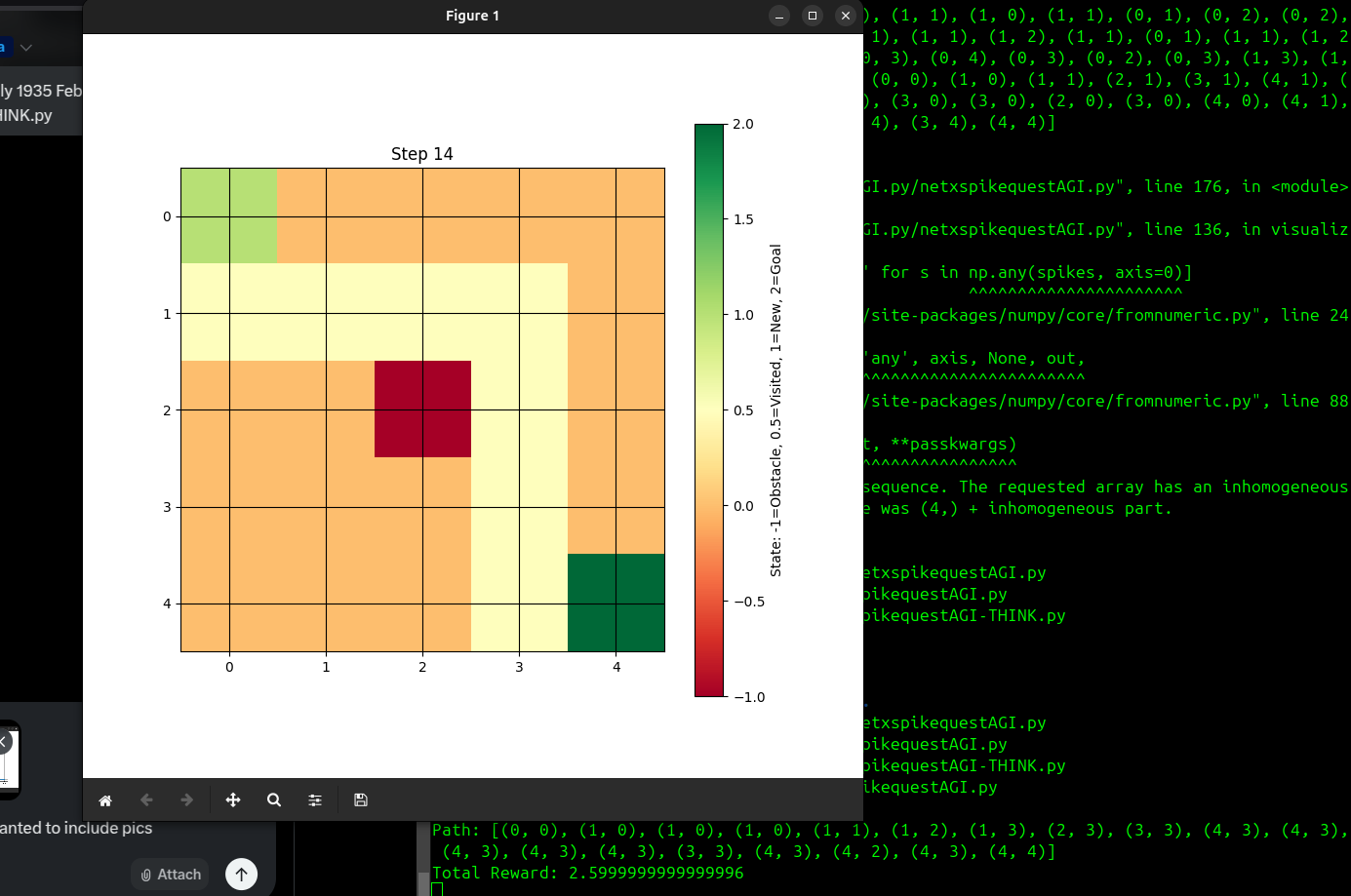The width and height of the screenshot is (1351, 896).
Task: Activate the pan/move tool
Action: point(233,799)
